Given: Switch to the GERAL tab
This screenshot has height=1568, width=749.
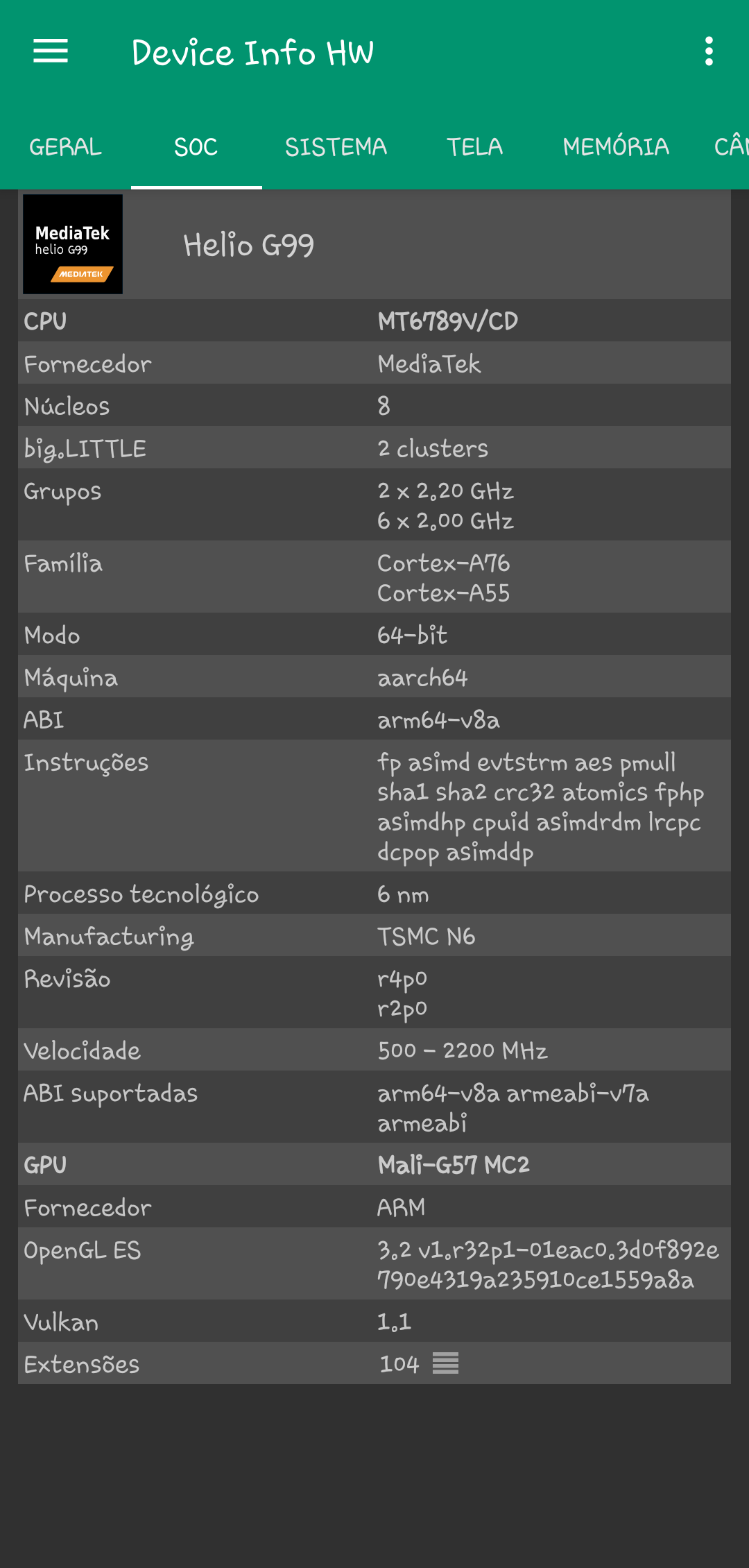Looking at the screenshot, I should click(x=65, y=147).
